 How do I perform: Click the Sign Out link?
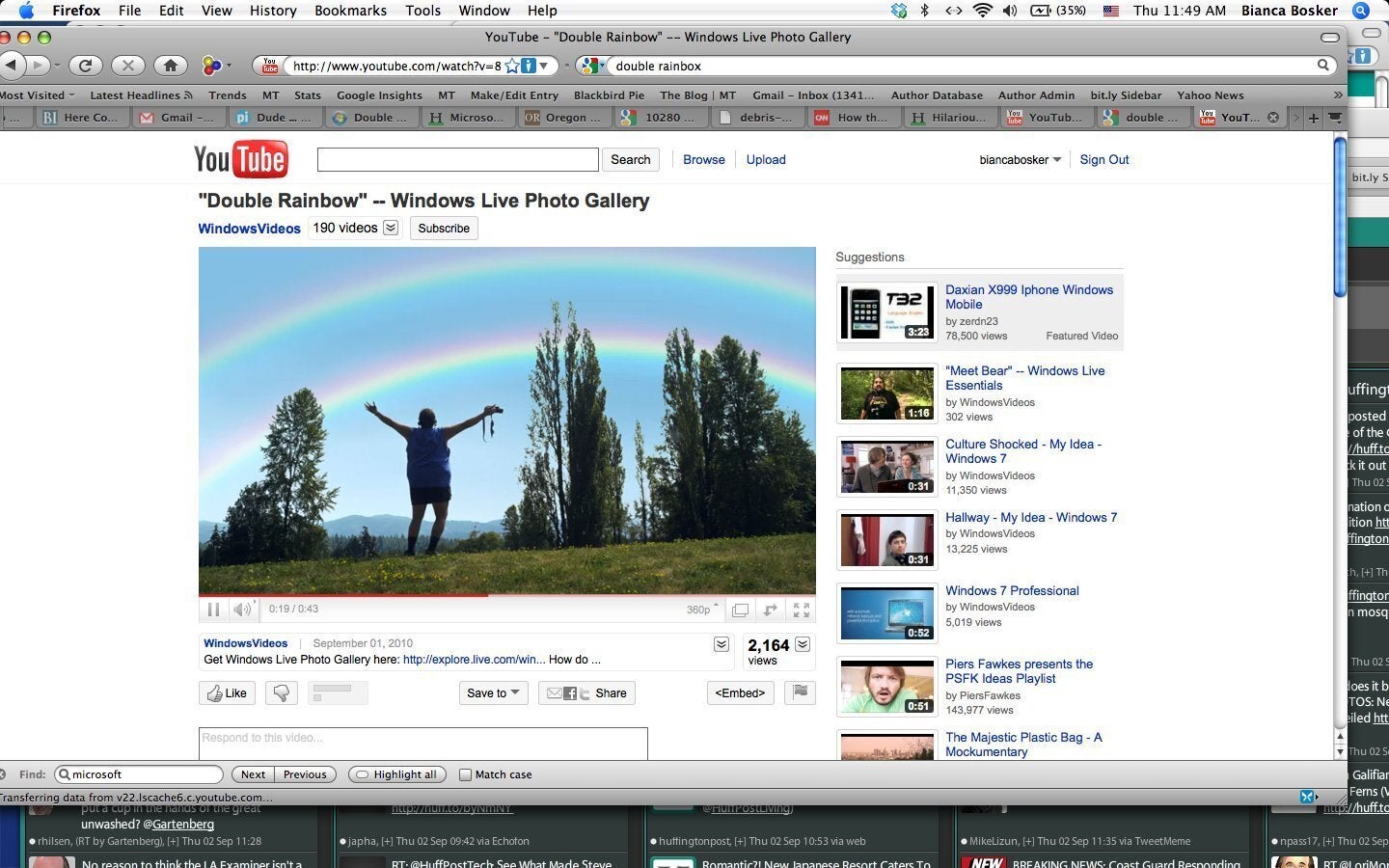[x=1104, y=160]
